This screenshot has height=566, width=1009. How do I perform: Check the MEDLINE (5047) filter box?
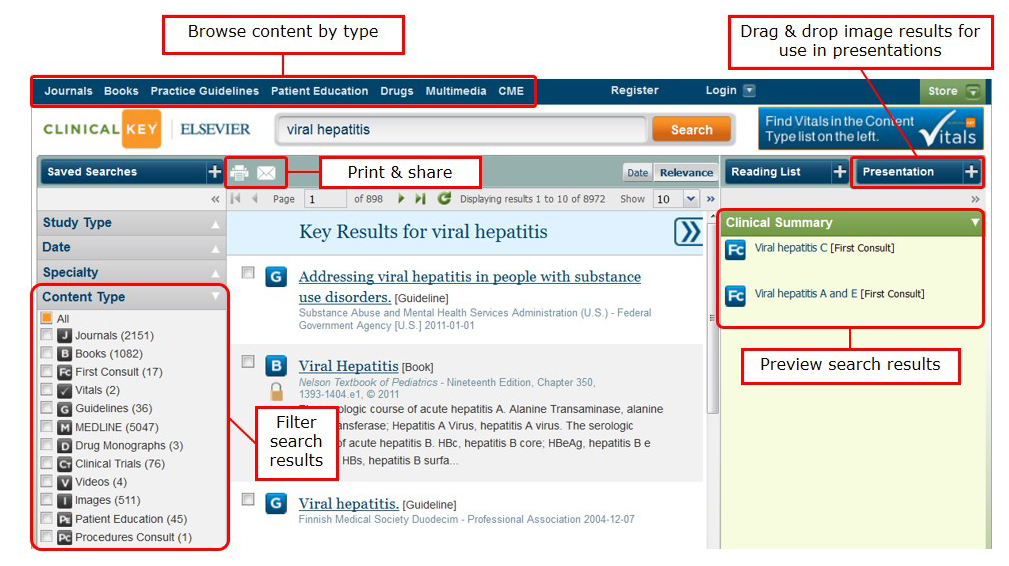tap(46, 426)
